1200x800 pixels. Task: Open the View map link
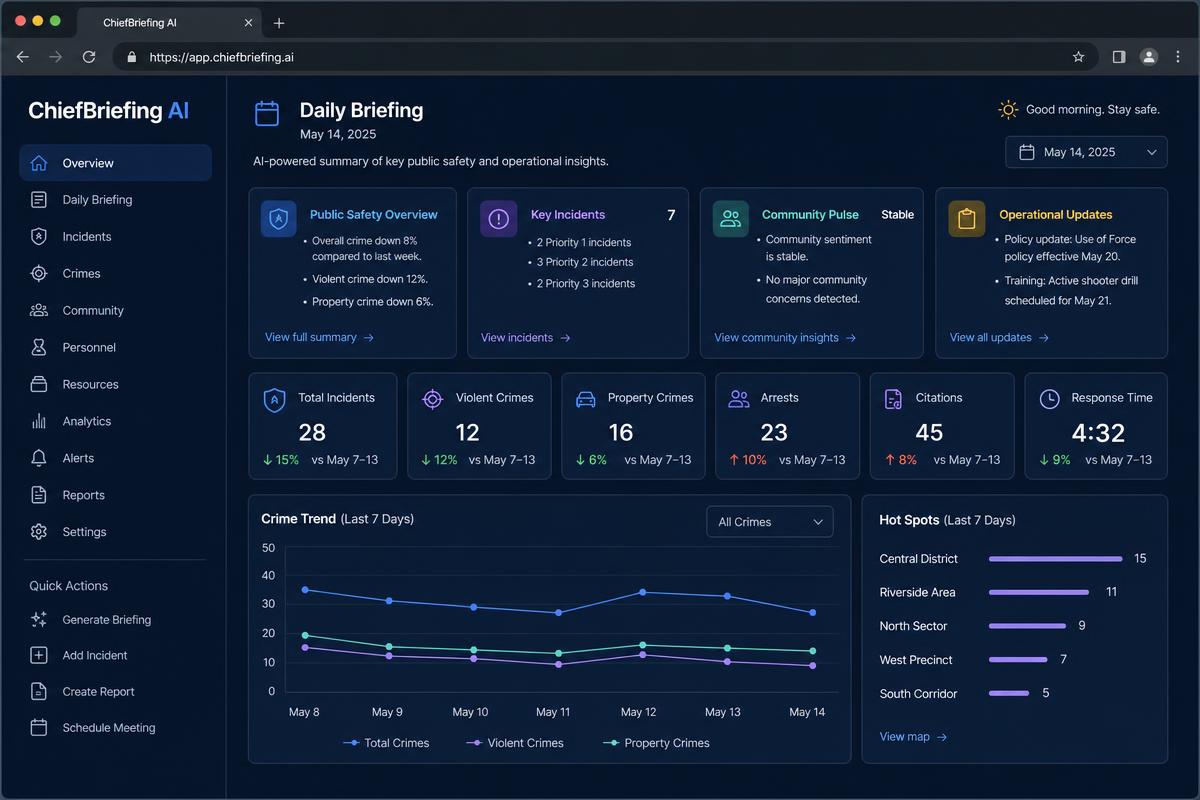point(913,737)
